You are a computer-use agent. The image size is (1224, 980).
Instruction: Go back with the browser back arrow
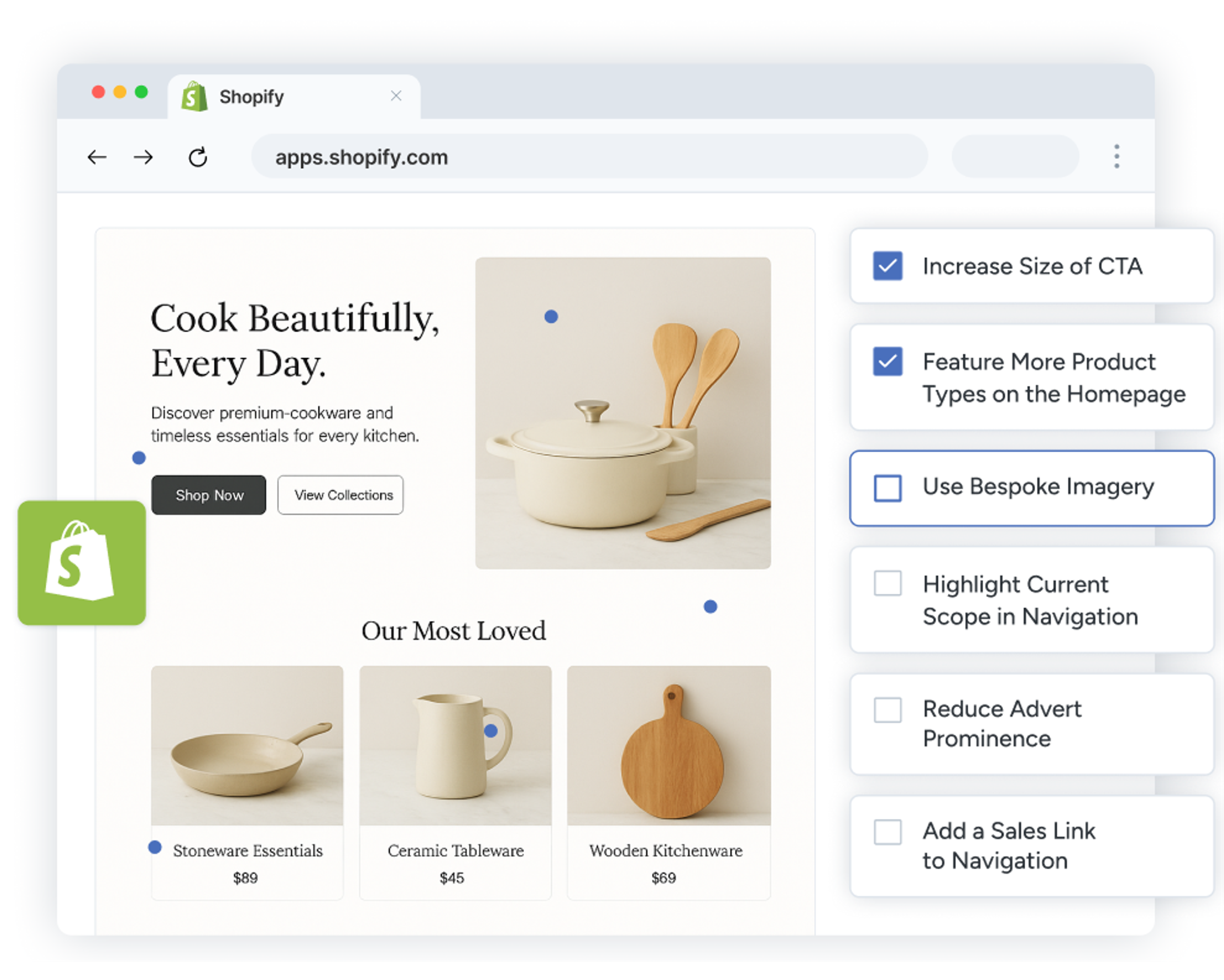click(97, 157)
